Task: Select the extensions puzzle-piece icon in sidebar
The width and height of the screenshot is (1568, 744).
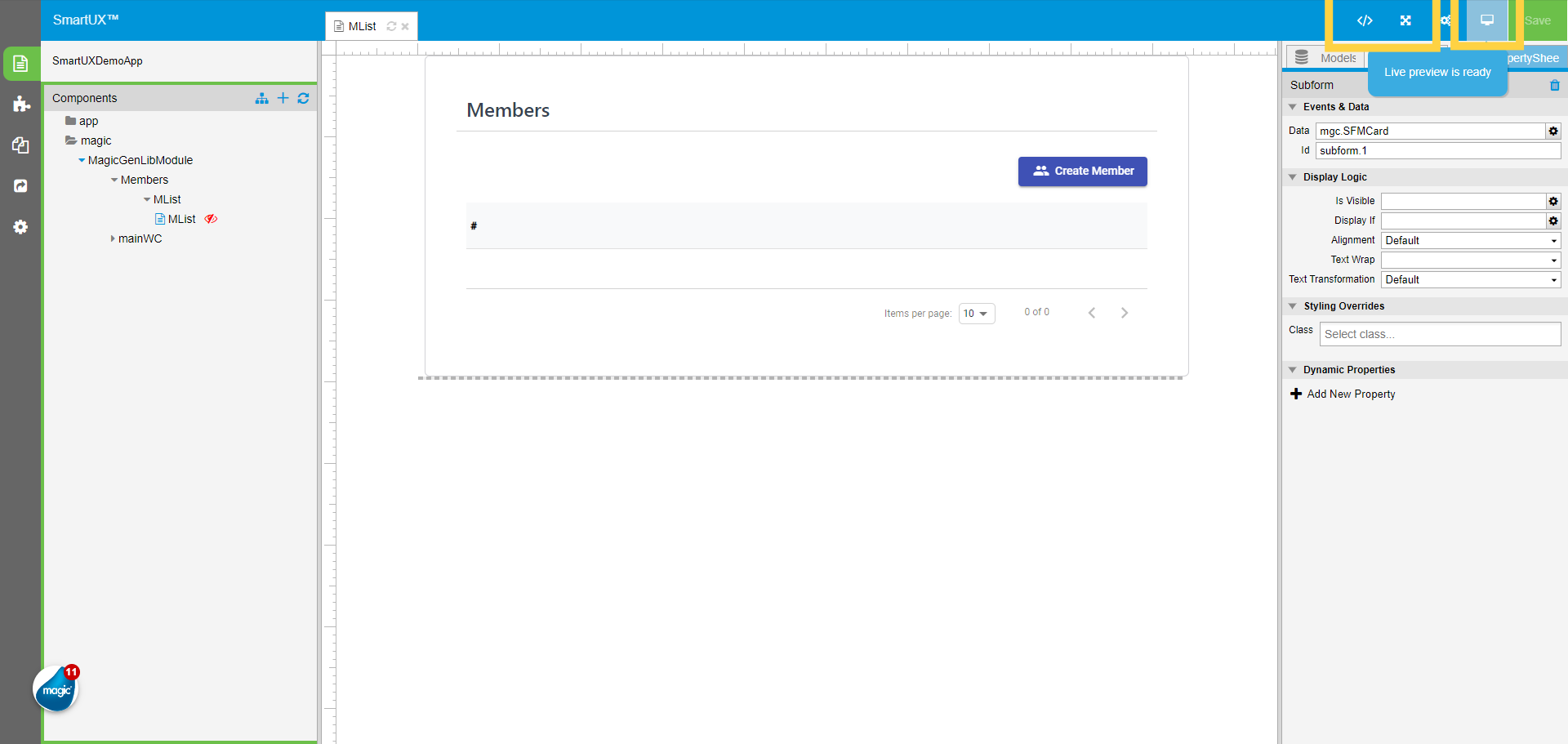Action: tap(20, 105)
